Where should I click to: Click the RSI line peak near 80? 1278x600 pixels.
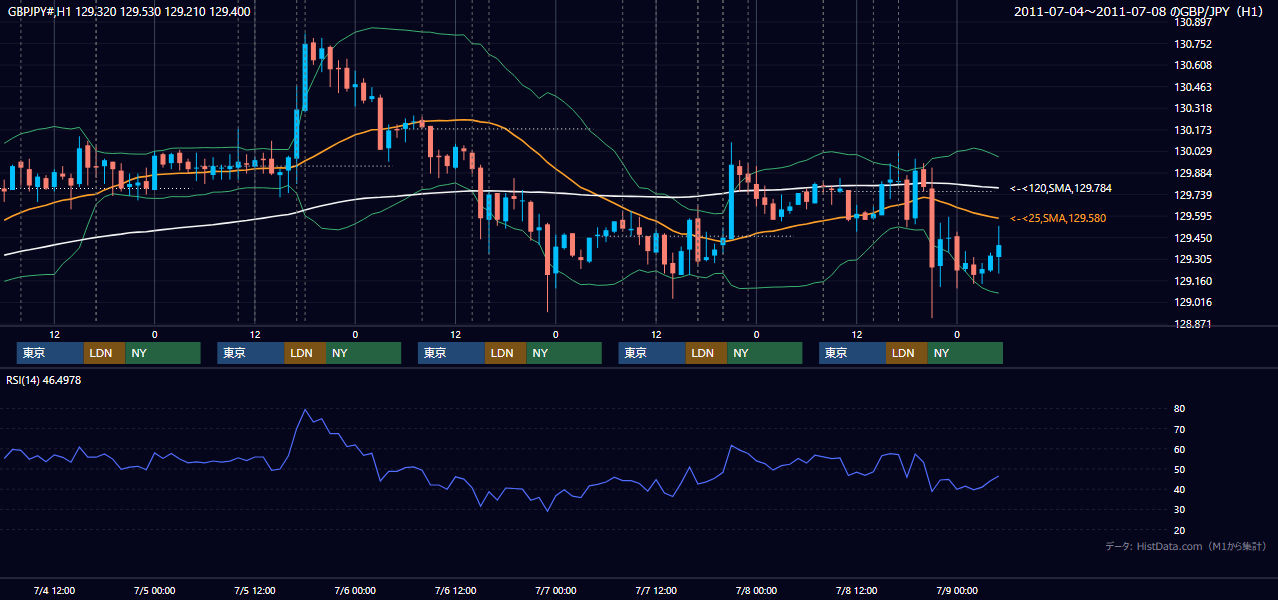(305, 410)
